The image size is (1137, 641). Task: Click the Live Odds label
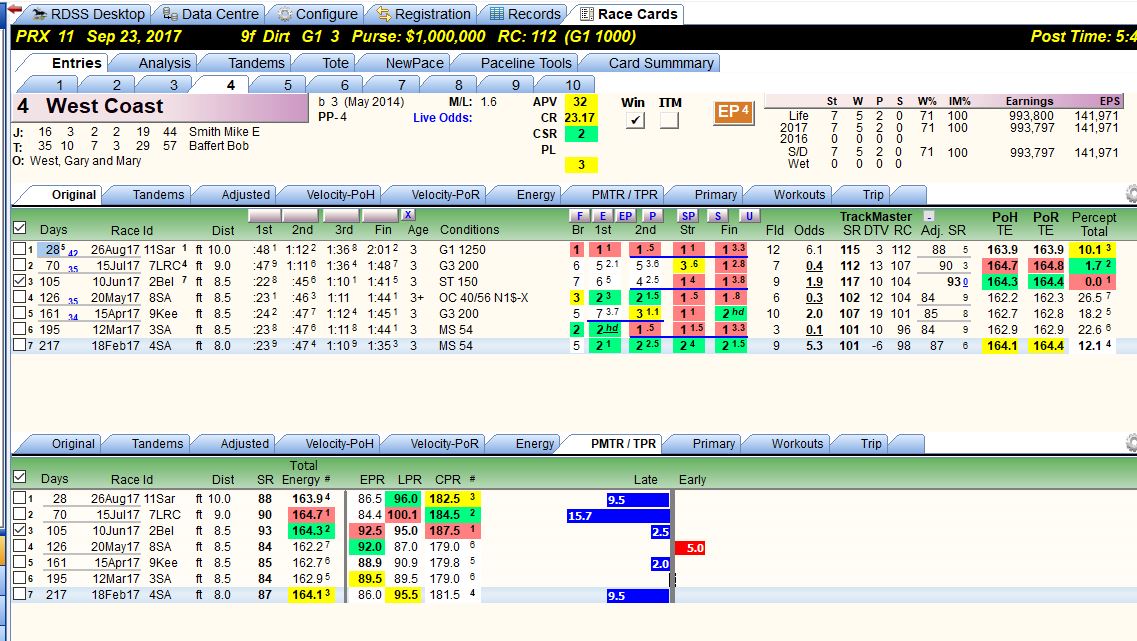442,117
